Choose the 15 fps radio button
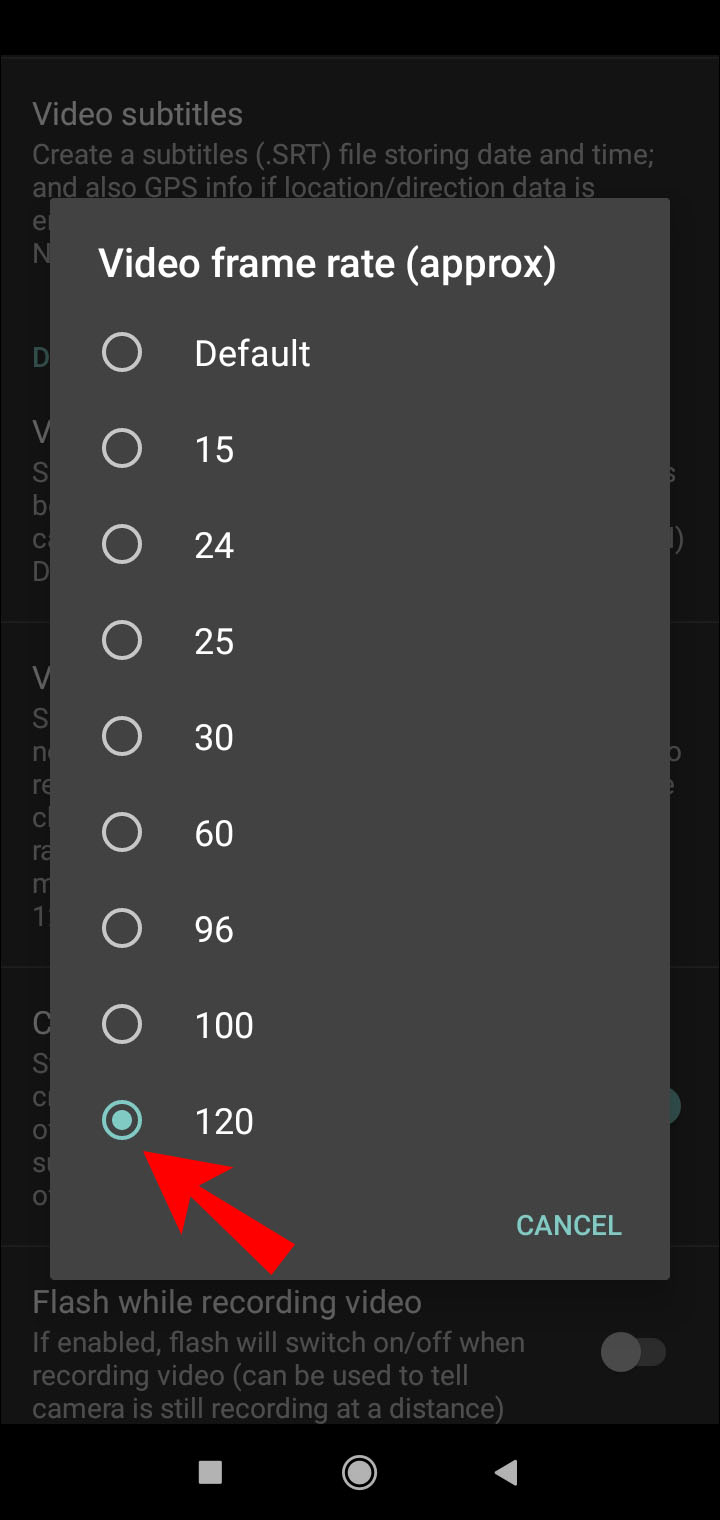The image size is (720, 1520). (122, 449)
